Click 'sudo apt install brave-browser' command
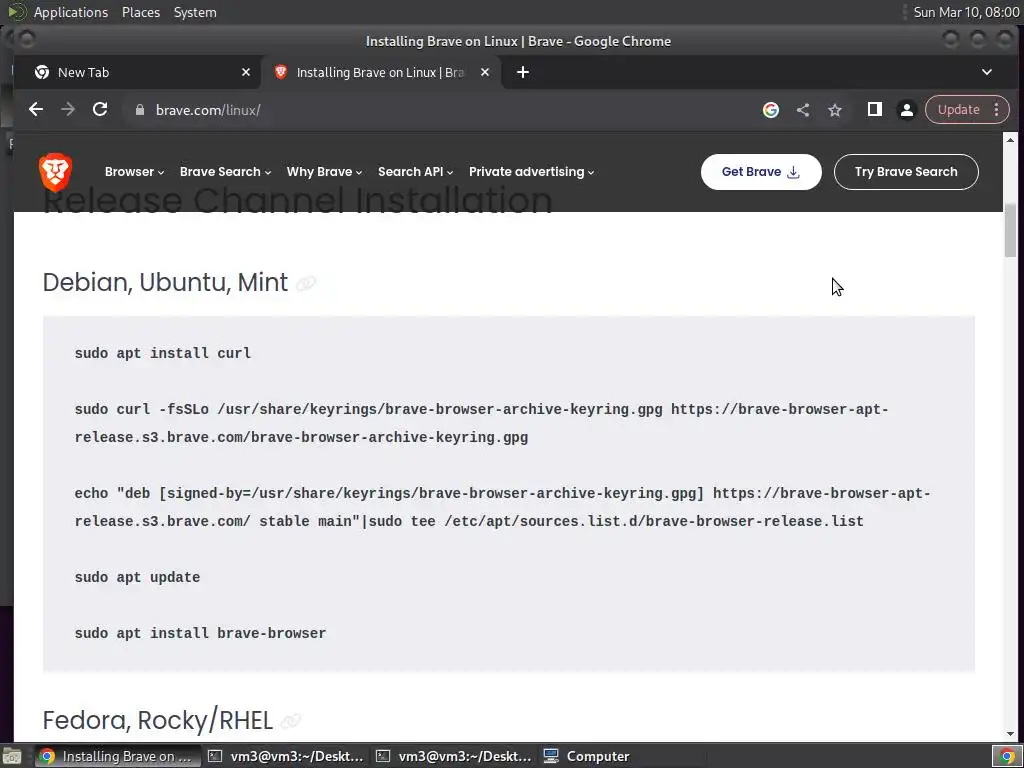This screenshot has width=1024, height=768. (x=200, y=633)
